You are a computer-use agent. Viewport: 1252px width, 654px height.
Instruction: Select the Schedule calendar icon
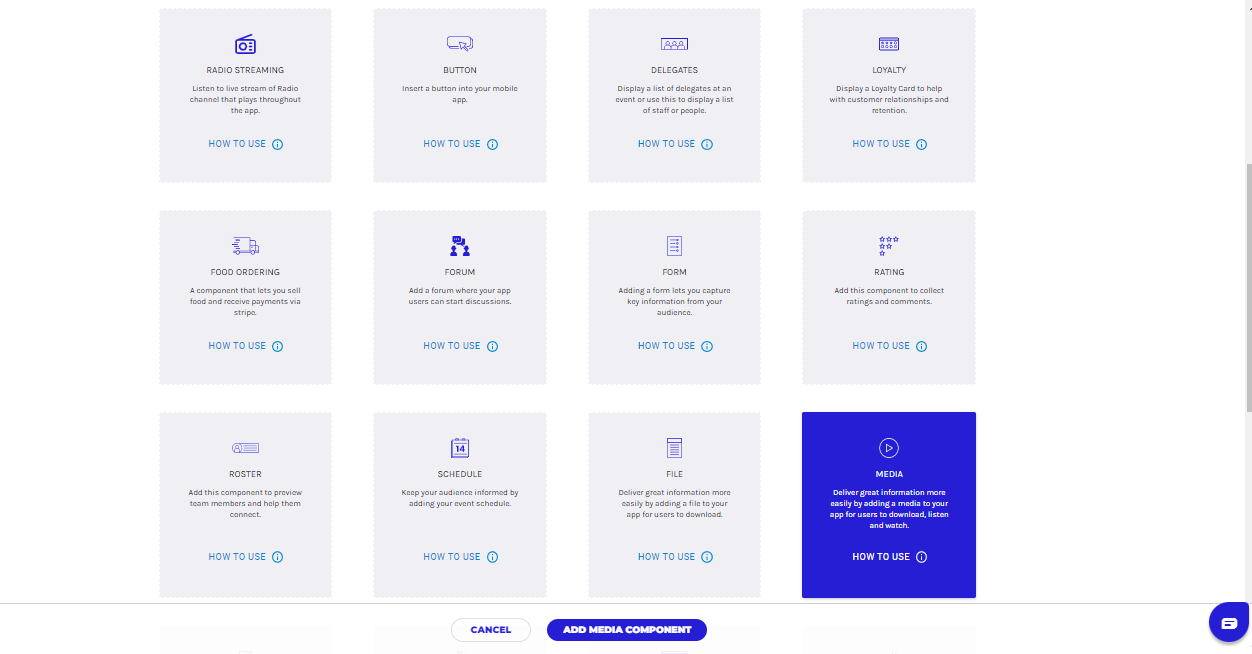pyautogui.click(x=460, y=448)
